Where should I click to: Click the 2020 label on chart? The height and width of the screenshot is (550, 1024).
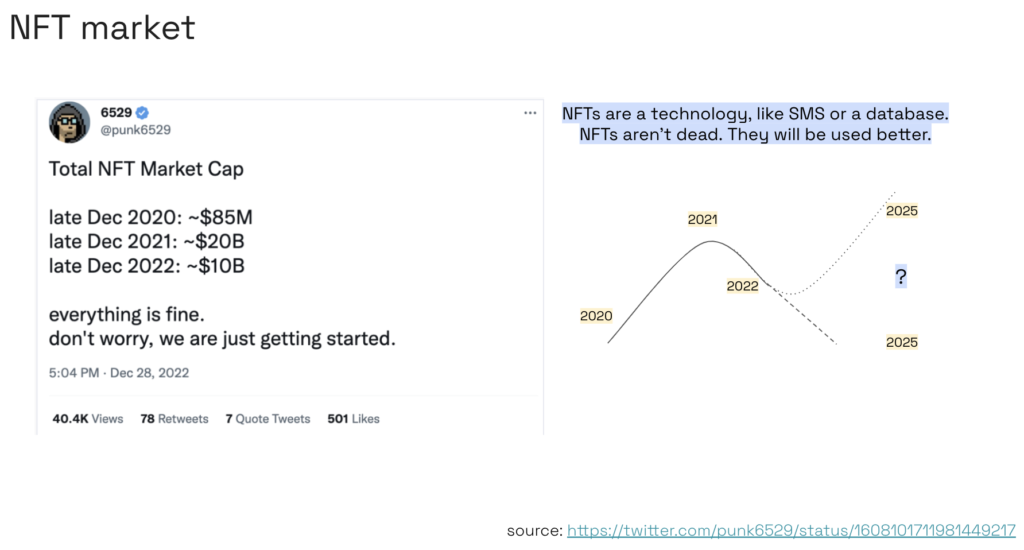tap(596, 316)
